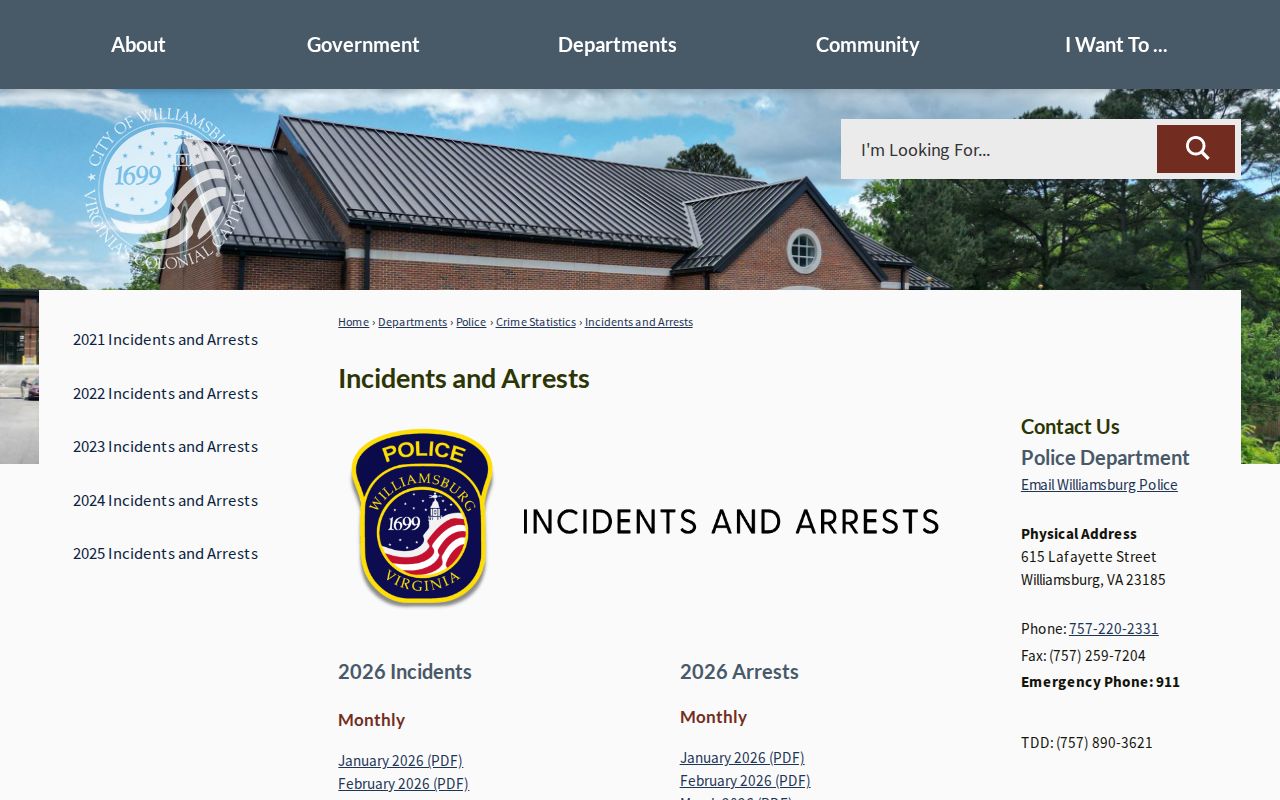The width and height of the screenshot is (1280, 800).
Task: Go to Home breadcrumb
Action: click(x=353, y=322)
